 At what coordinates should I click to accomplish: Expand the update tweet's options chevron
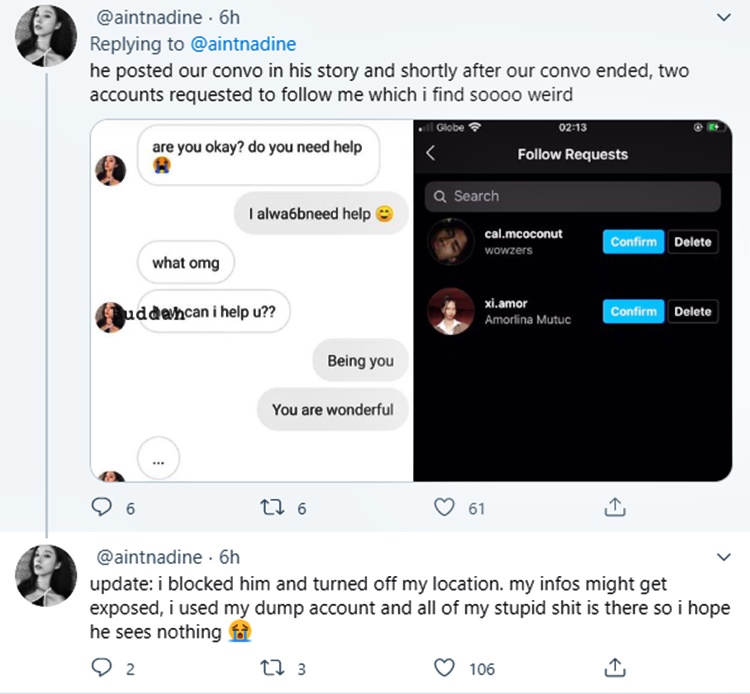click(724, 557)
